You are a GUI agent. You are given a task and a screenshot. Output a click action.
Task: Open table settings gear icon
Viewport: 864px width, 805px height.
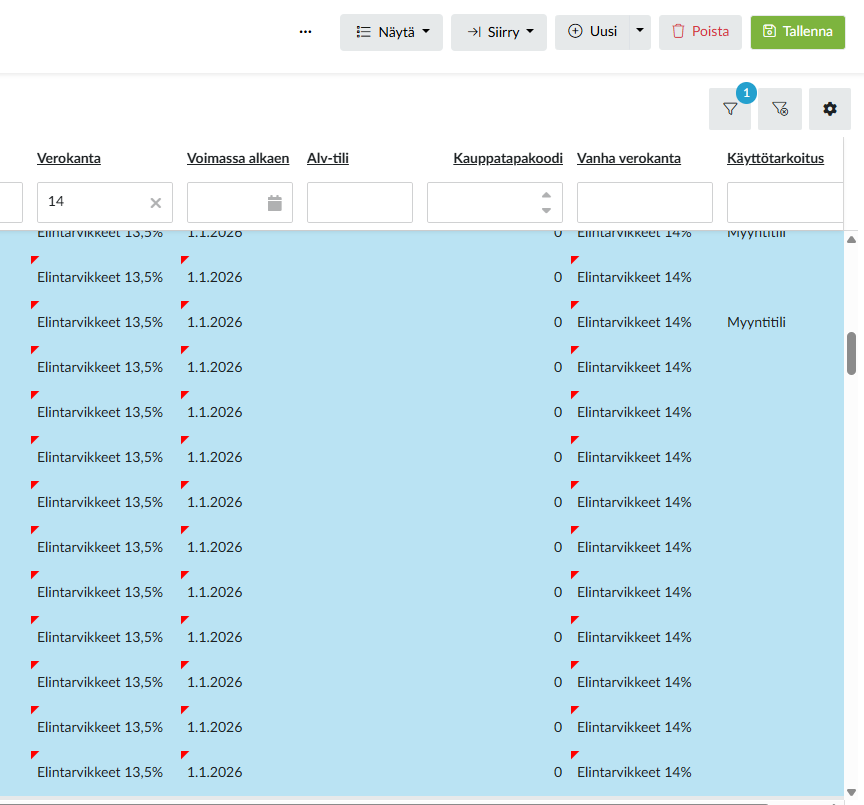pyautogui.click(x=829, y=109)
